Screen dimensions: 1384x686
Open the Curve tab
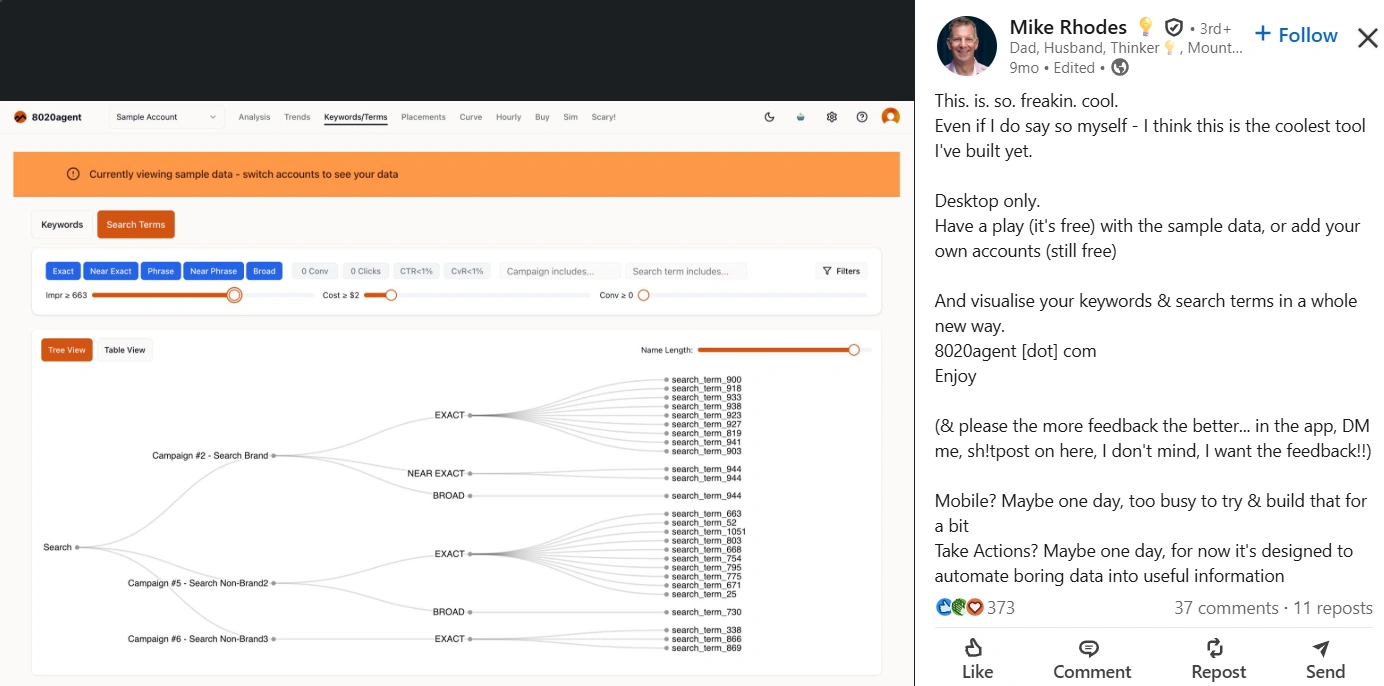click(471, 117)
